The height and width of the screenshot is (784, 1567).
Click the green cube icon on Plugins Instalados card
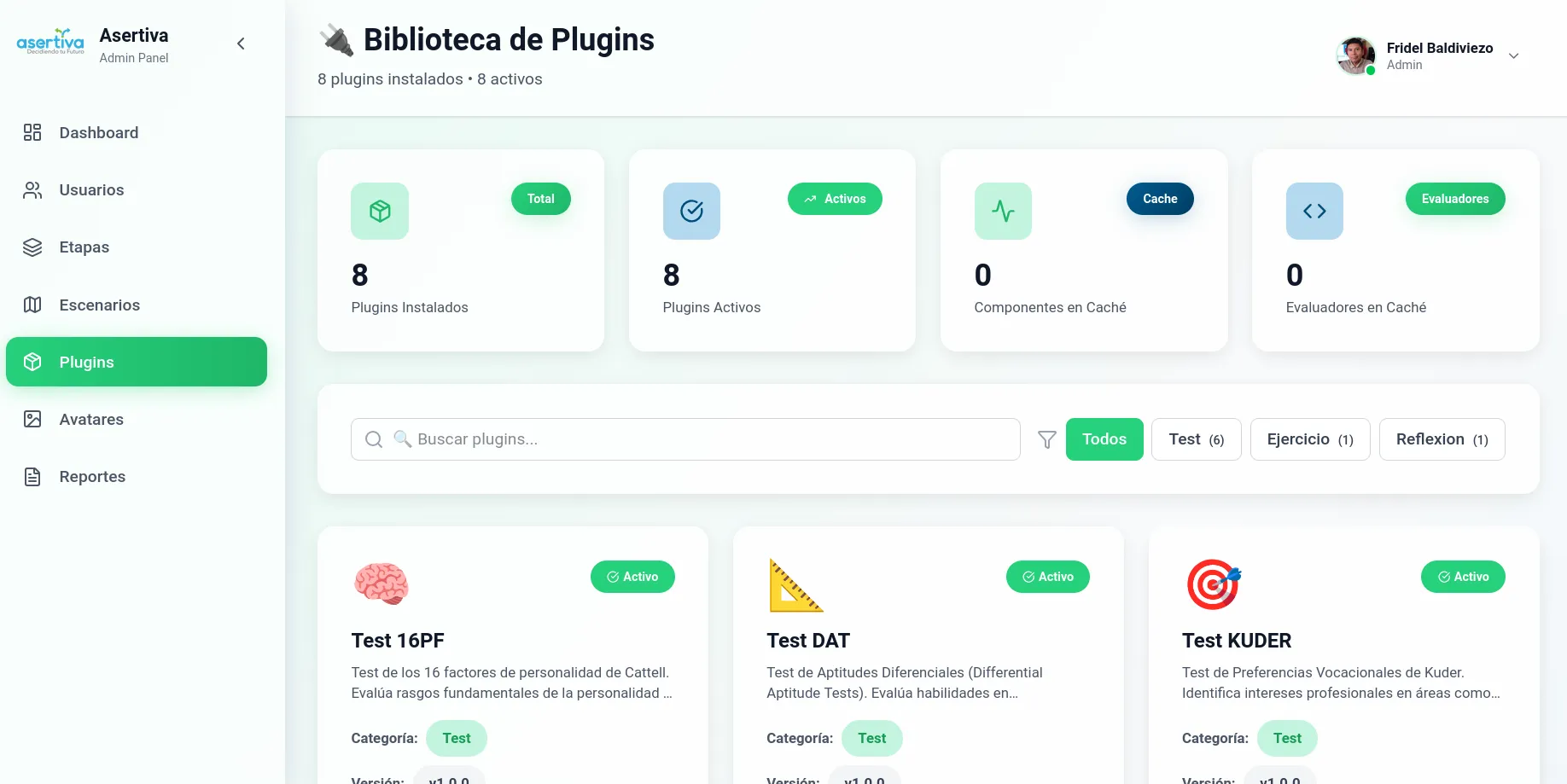click(x=380, y=211)
